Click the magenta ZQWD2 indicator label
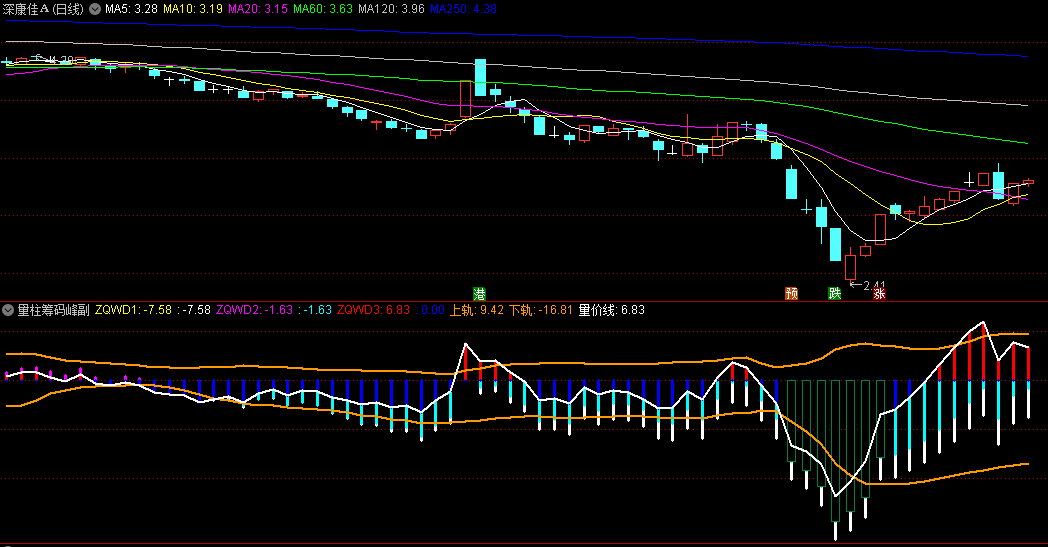The width and height of the screenshot is (1048, 547). pyautogui.click(x=254, y=310)
